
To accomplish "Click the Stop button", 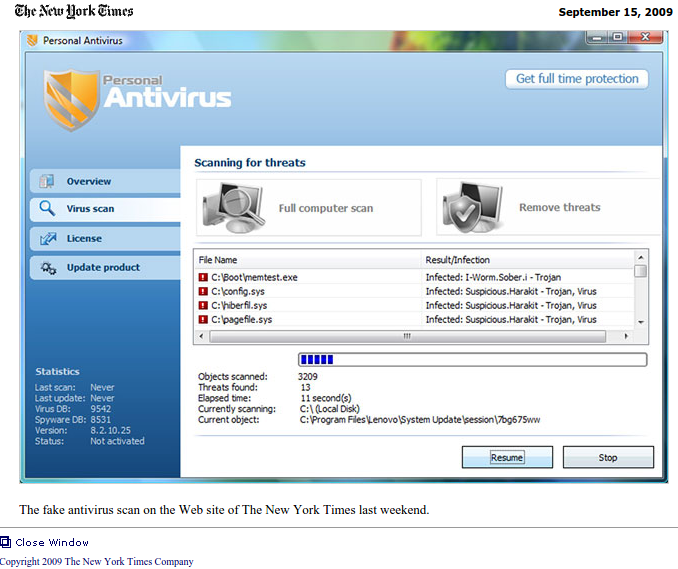I will pos(608,457).
